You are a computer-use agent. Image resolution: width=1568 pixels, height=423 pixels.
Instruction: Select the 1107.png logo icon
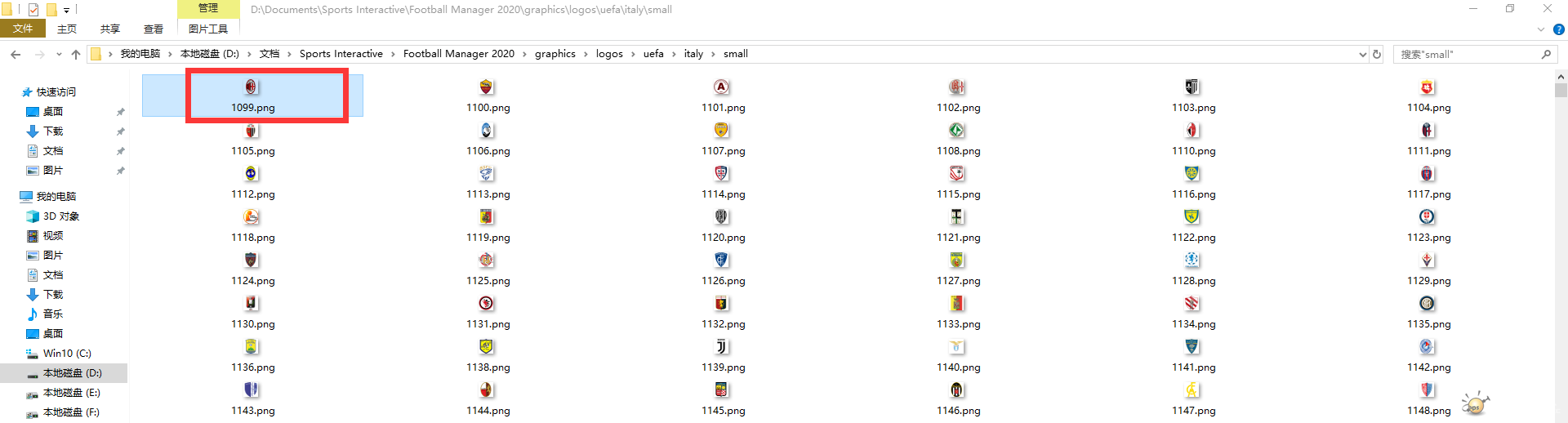(722, 130)
